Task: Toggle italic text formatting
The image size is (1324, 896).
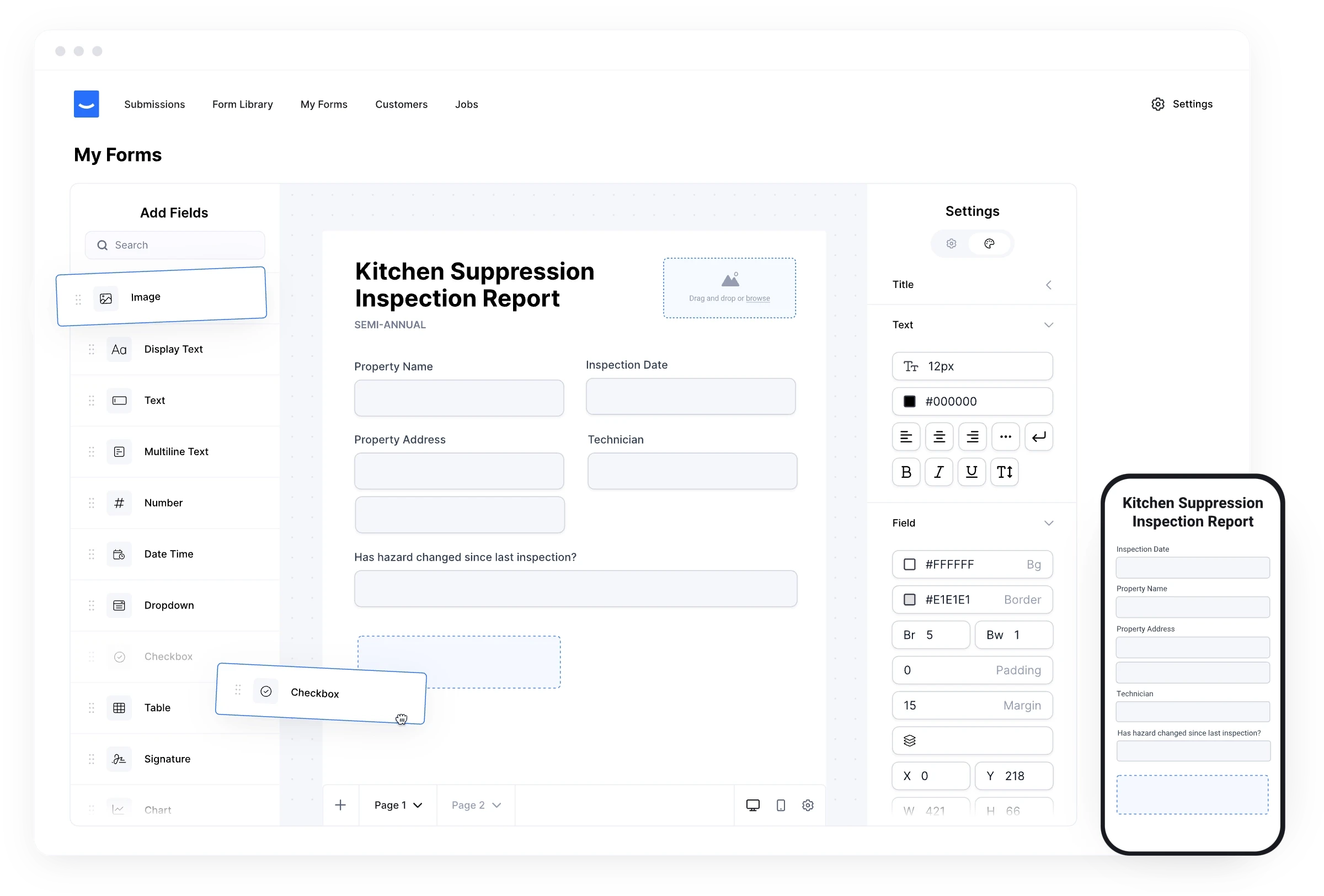Action: click(939, 472)
